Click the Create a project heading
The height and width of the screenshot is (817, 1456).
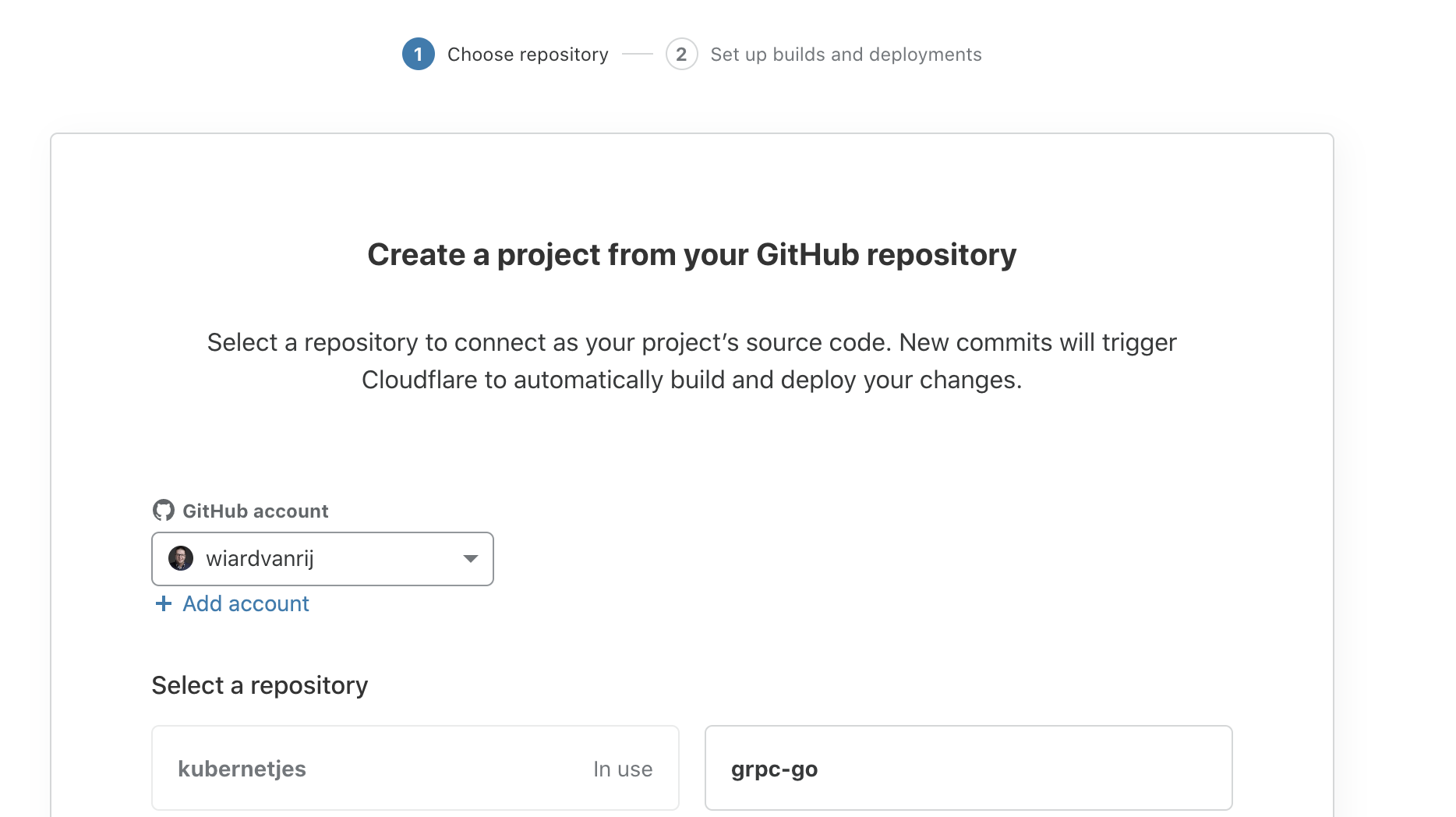pyautogui.click(x=692, y=255)
